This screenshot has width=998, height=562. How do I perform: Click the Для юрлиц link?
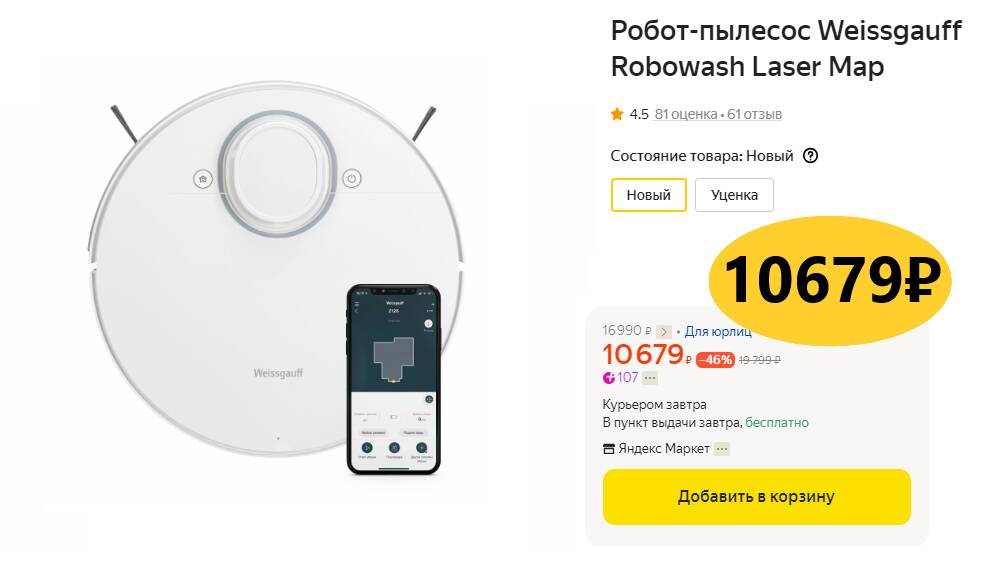(718, 331)
